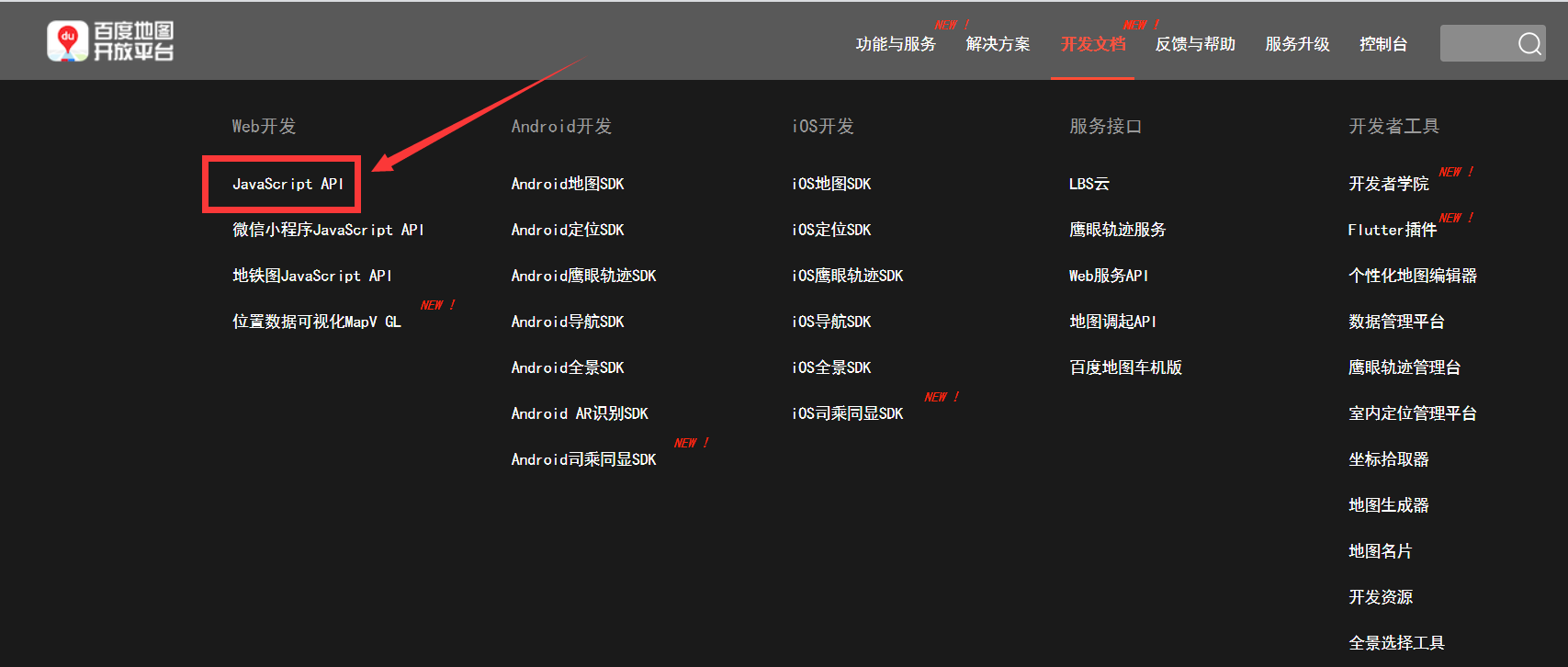The image size is (1568, 667).
Task: Open iOS定位SDK link
Action: coord(831,230)
